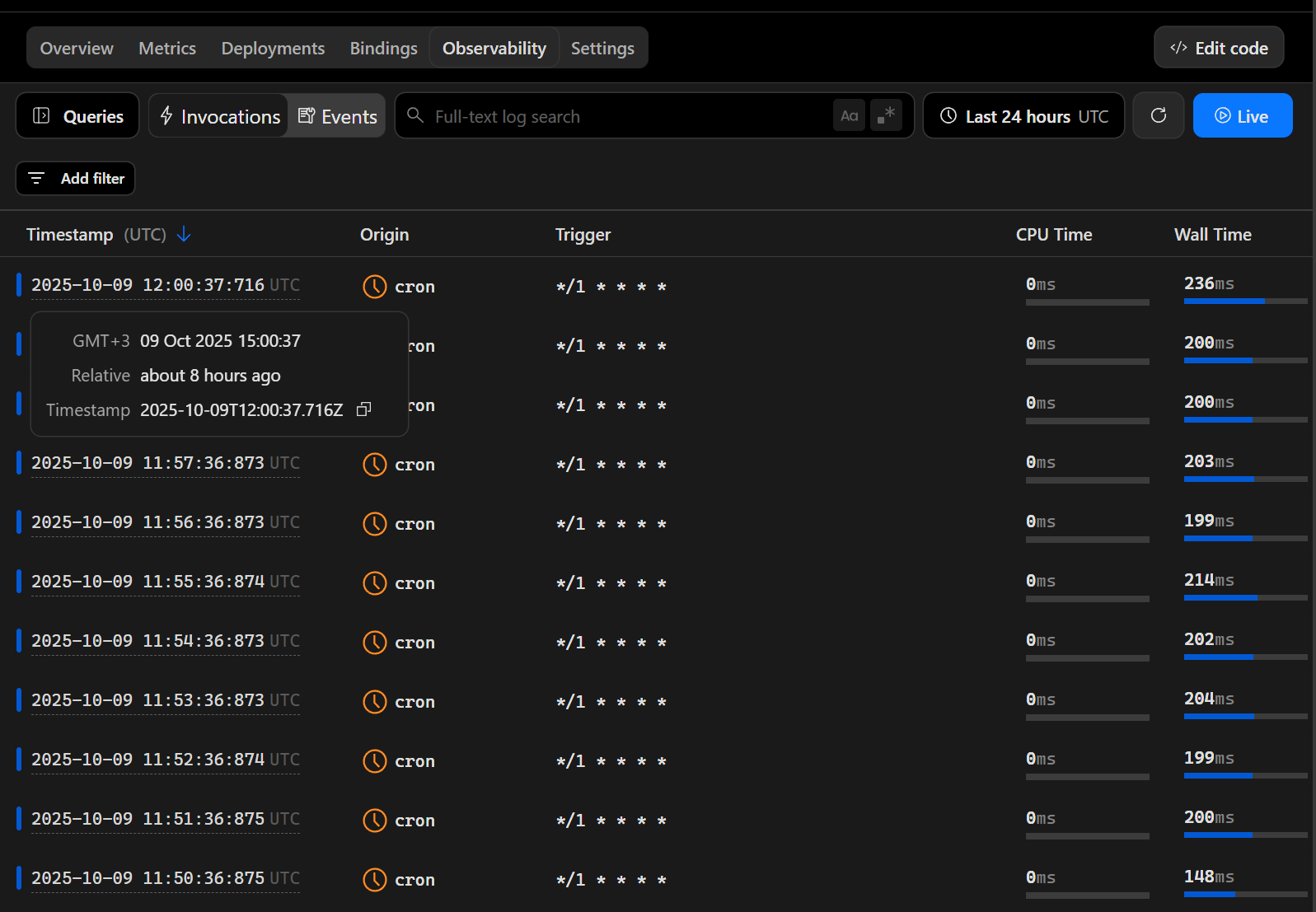The image size is (1316, 912).
Task: Click the 214ms wall time value
Action: (1209, 580)
